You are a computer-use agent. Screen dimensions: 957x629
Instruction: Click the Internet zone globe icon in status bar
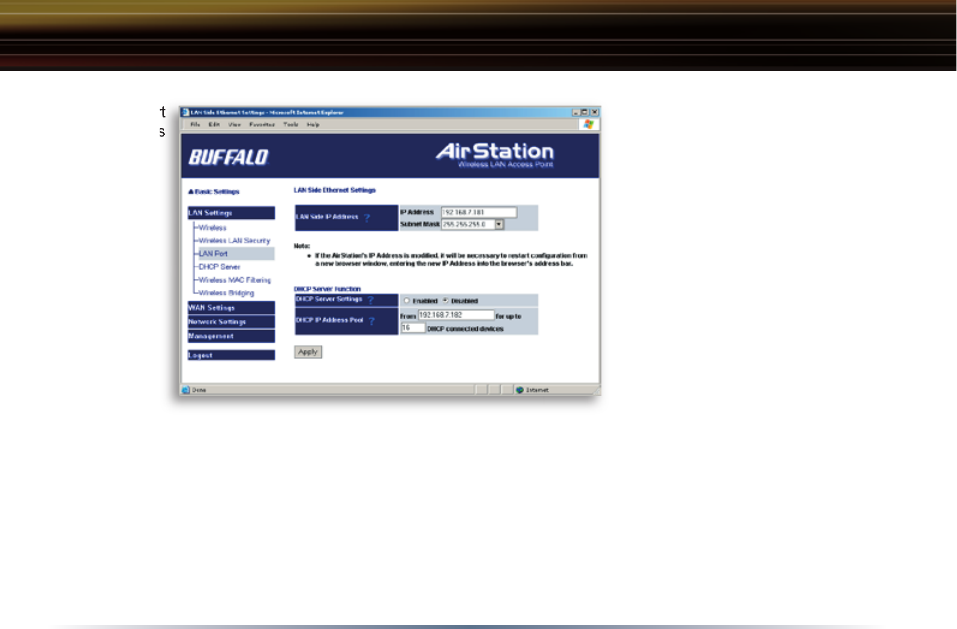pyautogui.click(x=520, y=390)
